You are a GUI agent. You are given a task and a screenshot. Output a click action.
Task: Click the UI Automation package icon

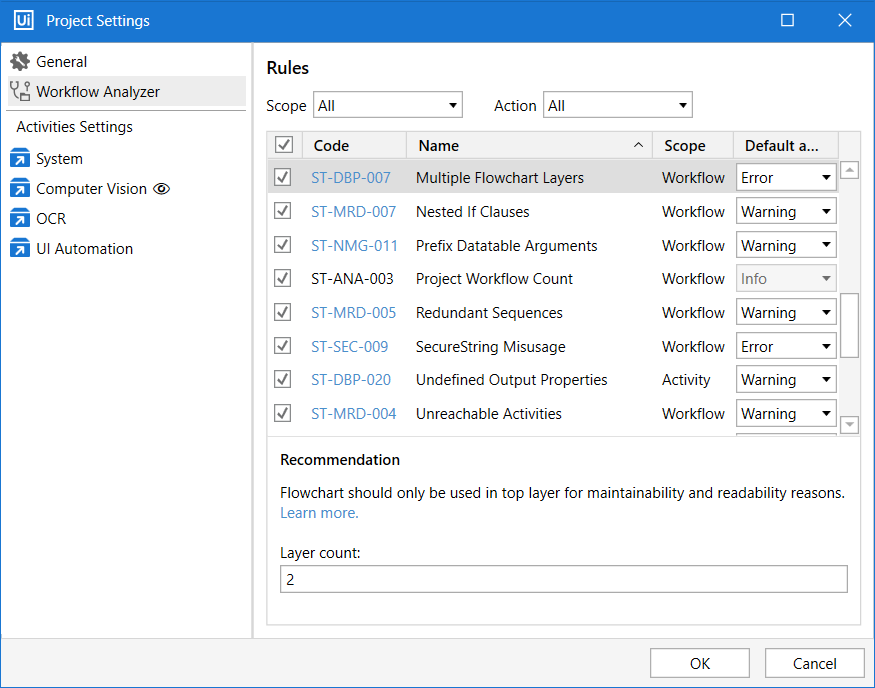[x=20, y=249]
